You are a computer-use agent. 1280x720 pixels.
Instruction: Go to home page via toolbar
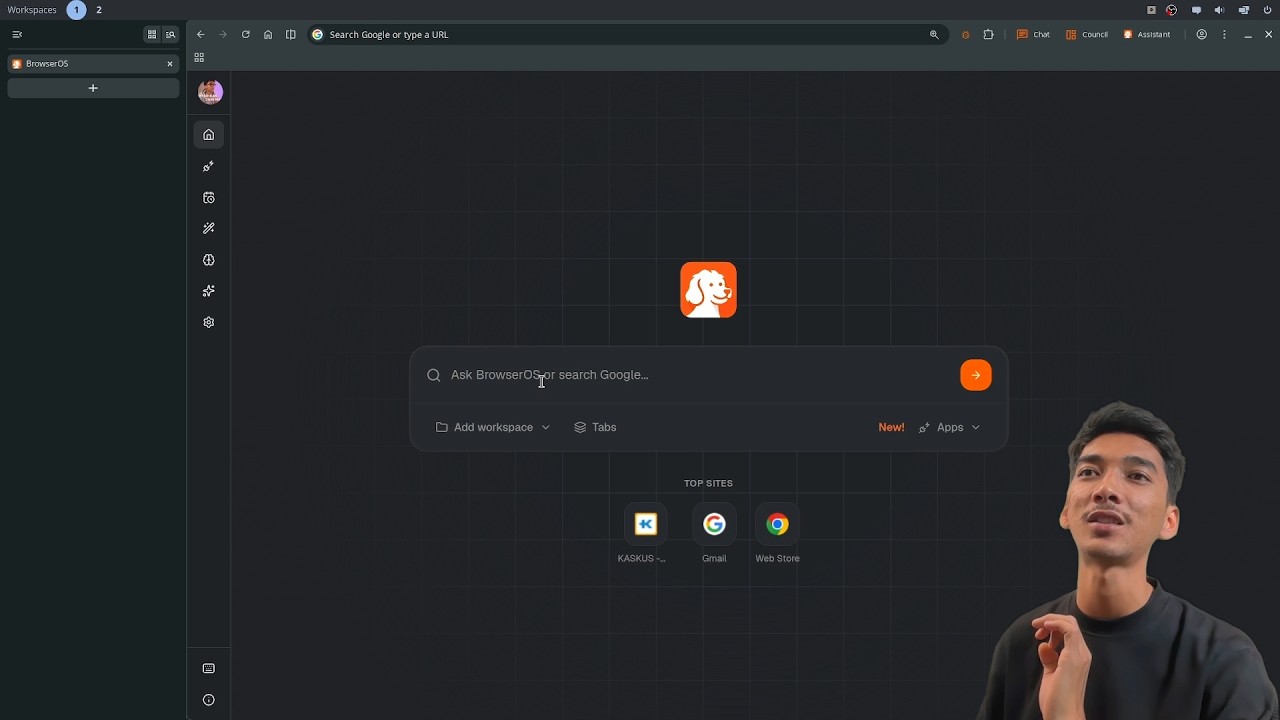coord(268,34)
